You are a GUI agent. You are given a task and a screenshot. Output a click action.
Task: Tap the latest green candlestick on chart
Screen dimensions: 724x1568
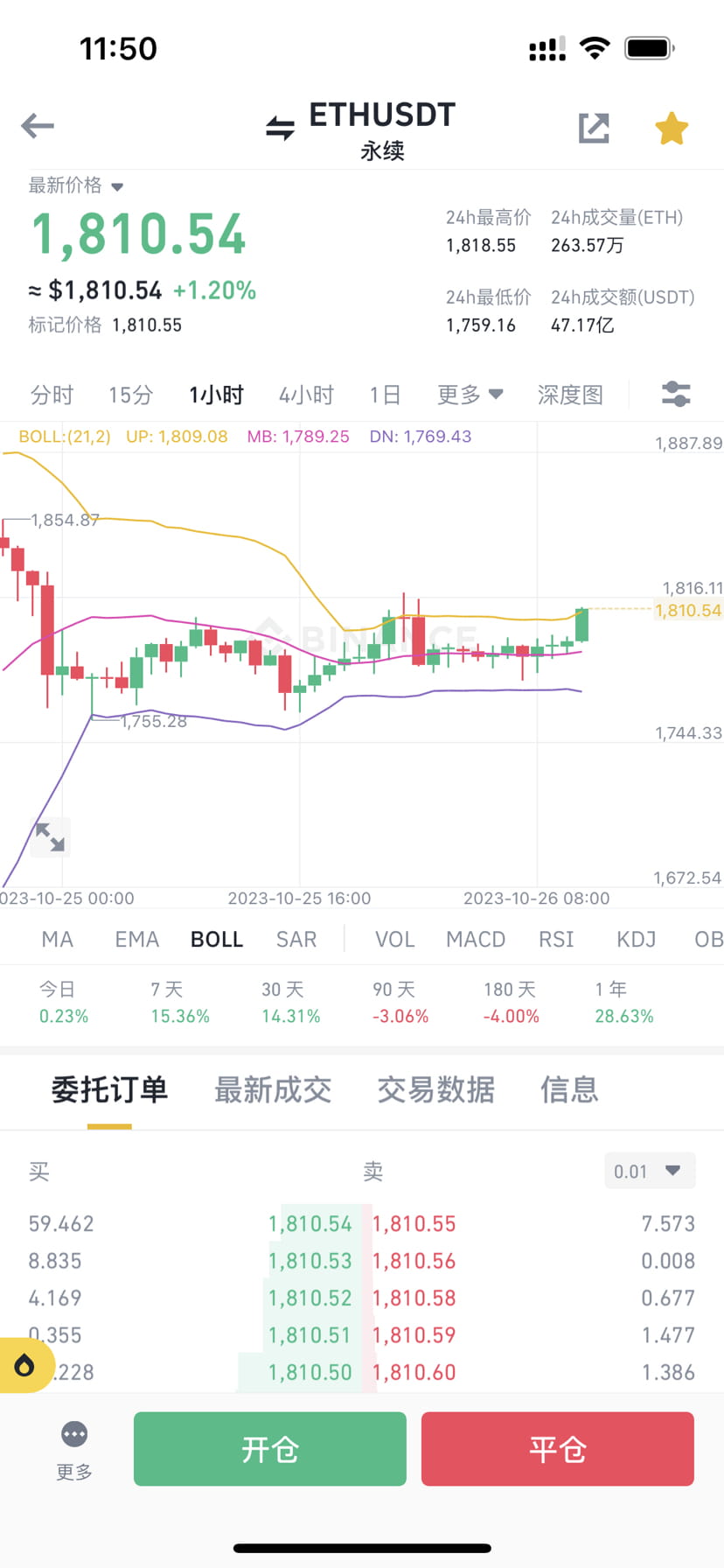(581, 625)
